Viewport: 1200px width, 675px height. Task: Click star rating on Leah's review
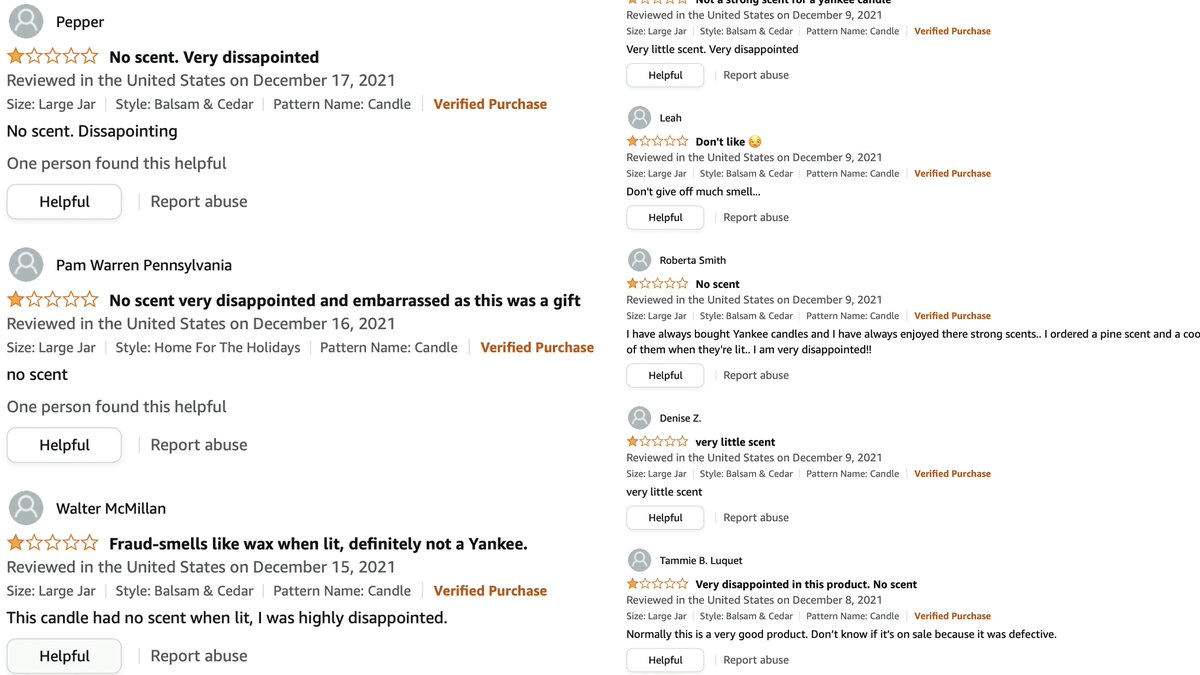pyautogui.click(x=657, y=142)
